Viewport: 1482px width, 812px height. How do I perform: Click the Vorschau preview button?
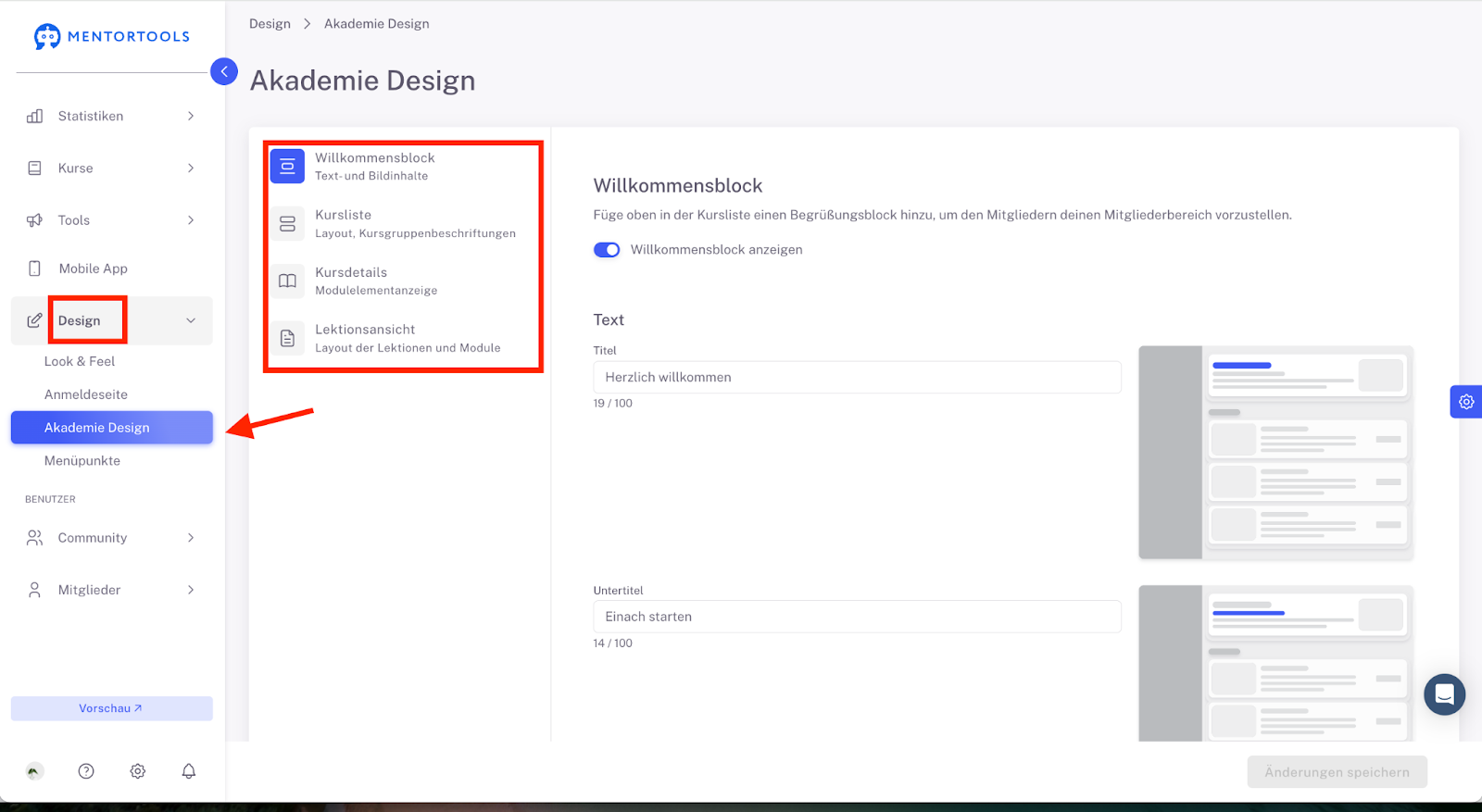111,708
